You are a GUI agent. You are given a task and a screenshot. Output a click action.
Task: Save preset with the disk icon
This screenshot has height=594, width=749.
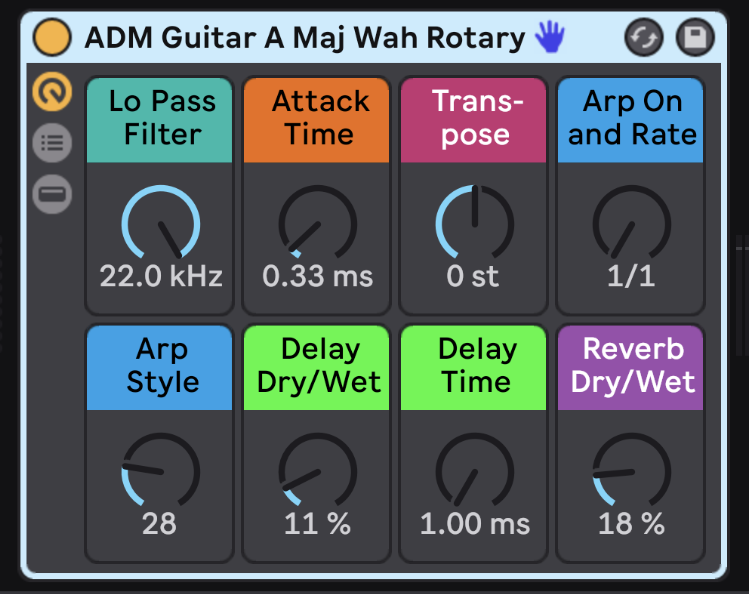[695, 37]
